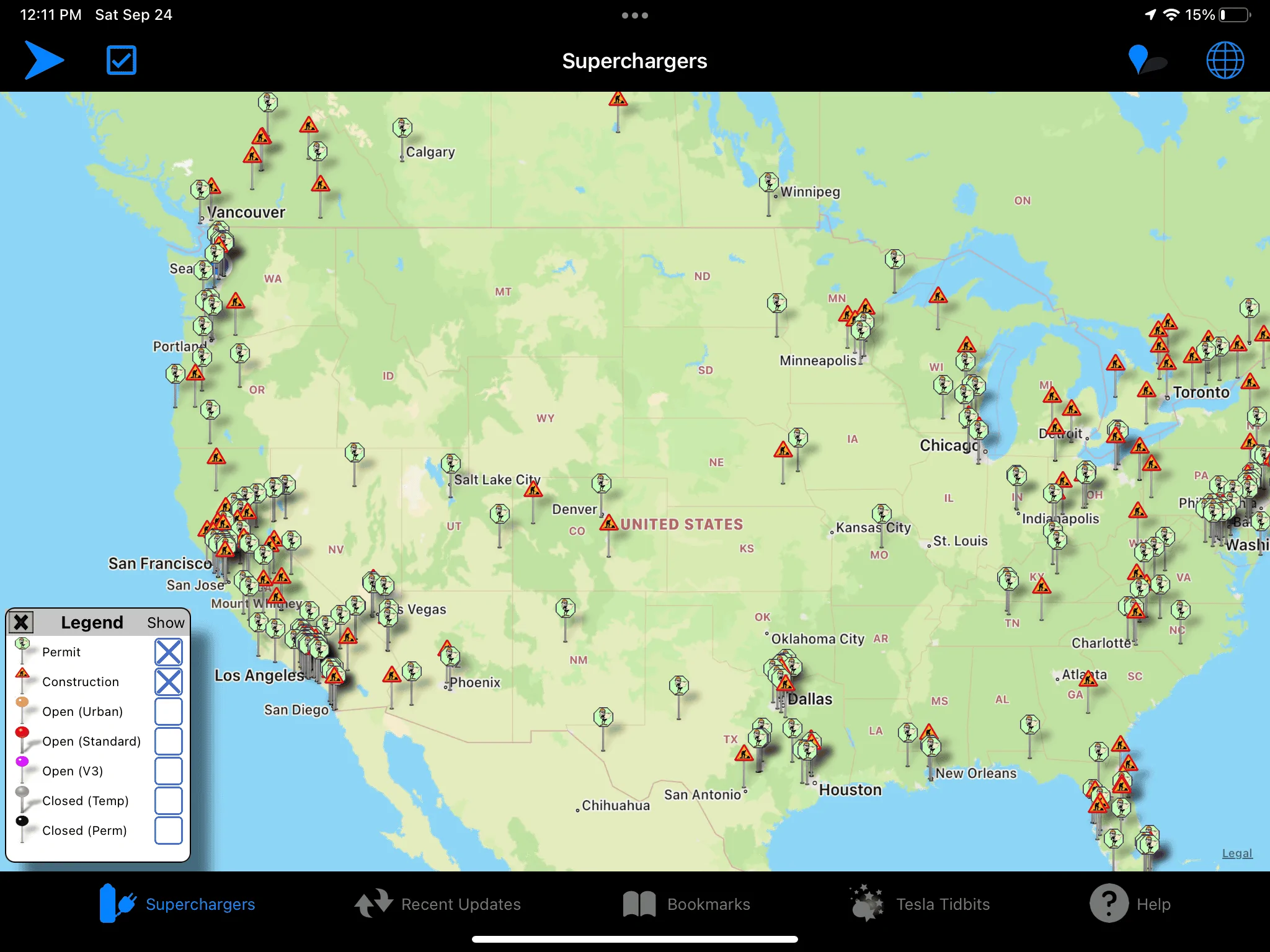This screenshot has width=1270, height=952.
Task: Tap the blue location arrow icon
Action: pos(44,60)
